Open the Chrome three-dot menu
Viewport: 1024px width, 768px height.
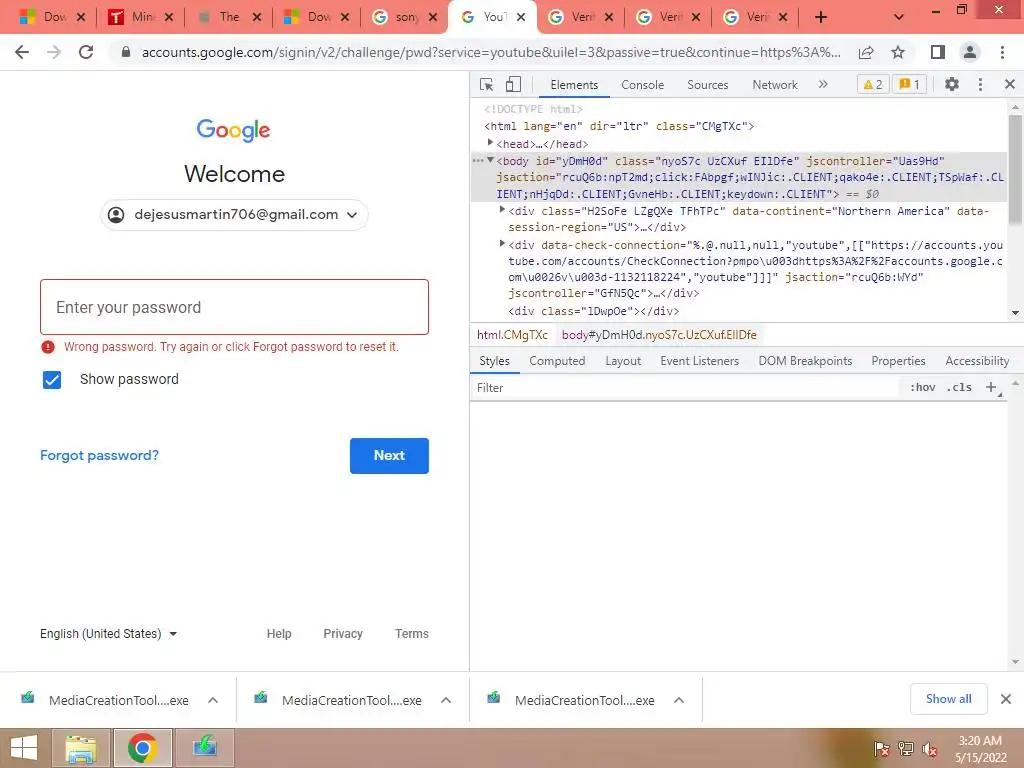point(1002,52)
